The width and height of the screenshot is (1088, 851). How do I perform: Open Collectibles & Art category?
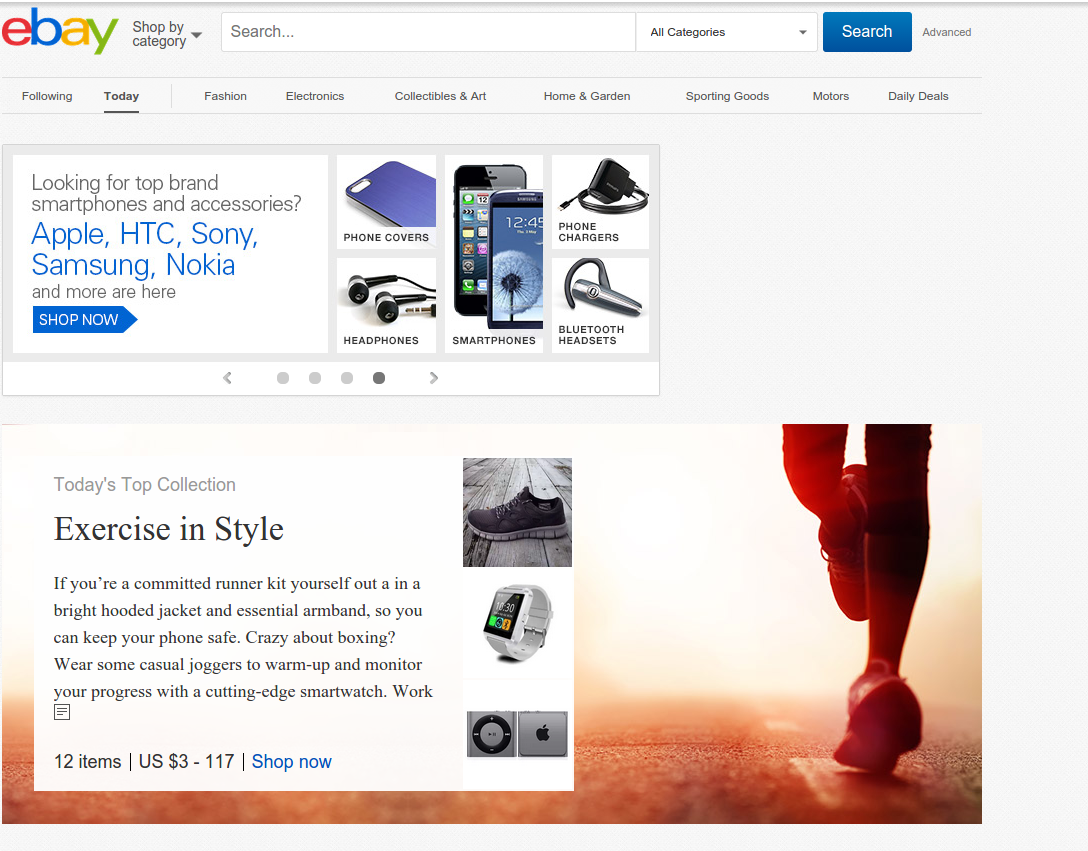coord(441,96)
